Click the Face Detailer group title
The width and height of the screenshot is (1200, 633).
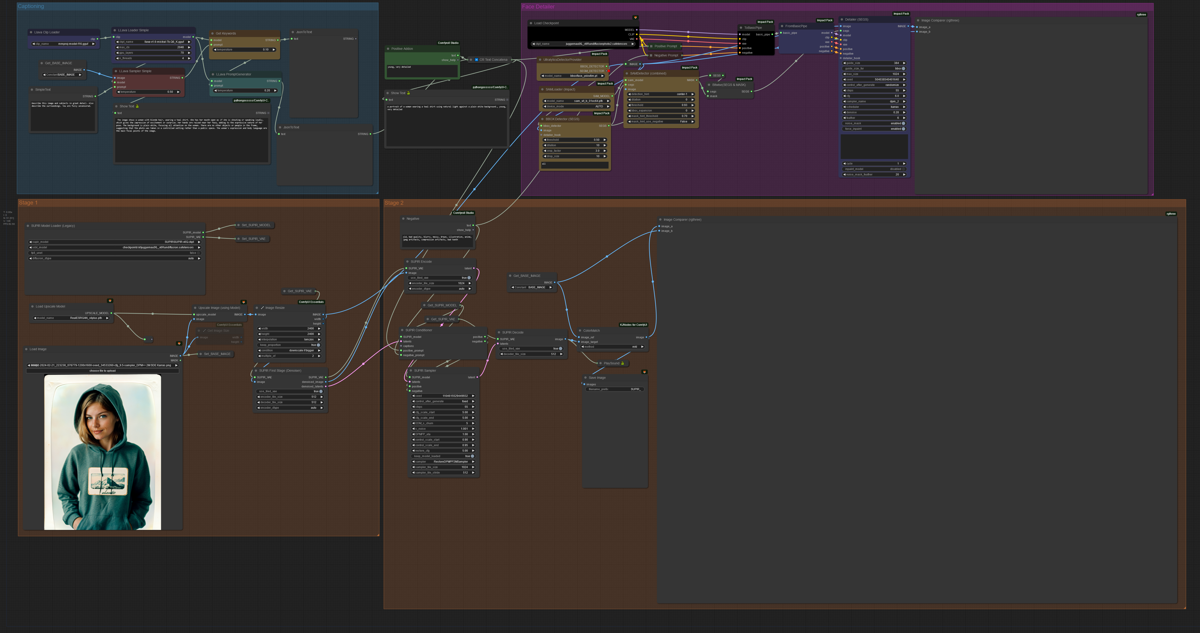pos(537,6)
